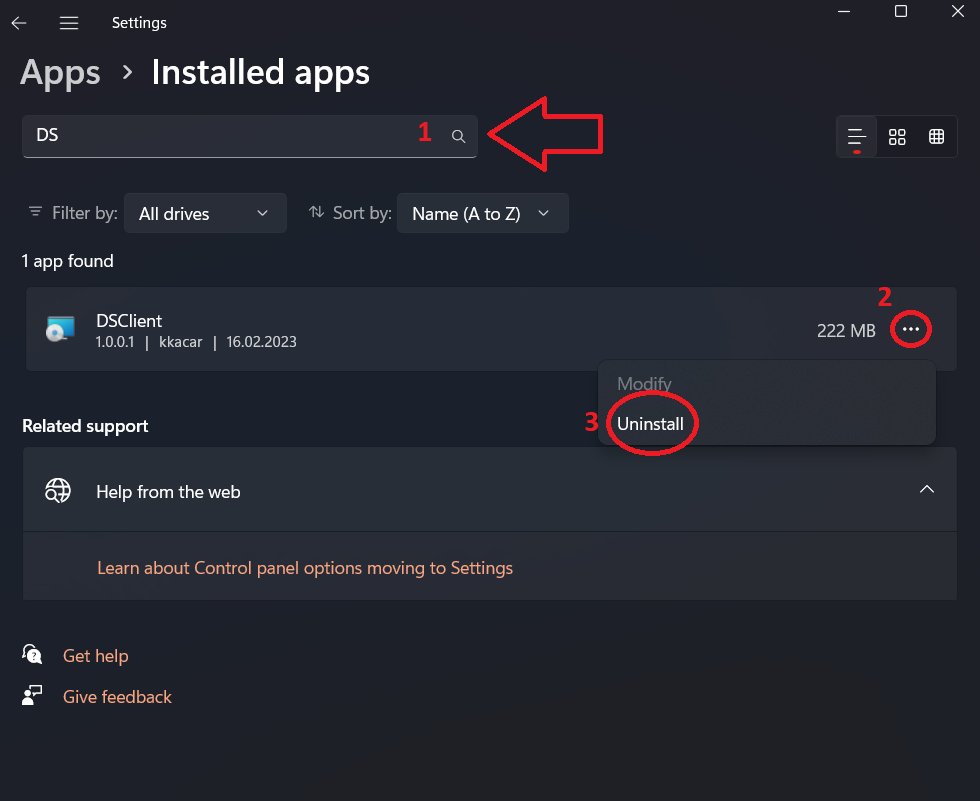
Task: Open the Name (A to Z) sort dropdown
Action: tap(482, 213)
